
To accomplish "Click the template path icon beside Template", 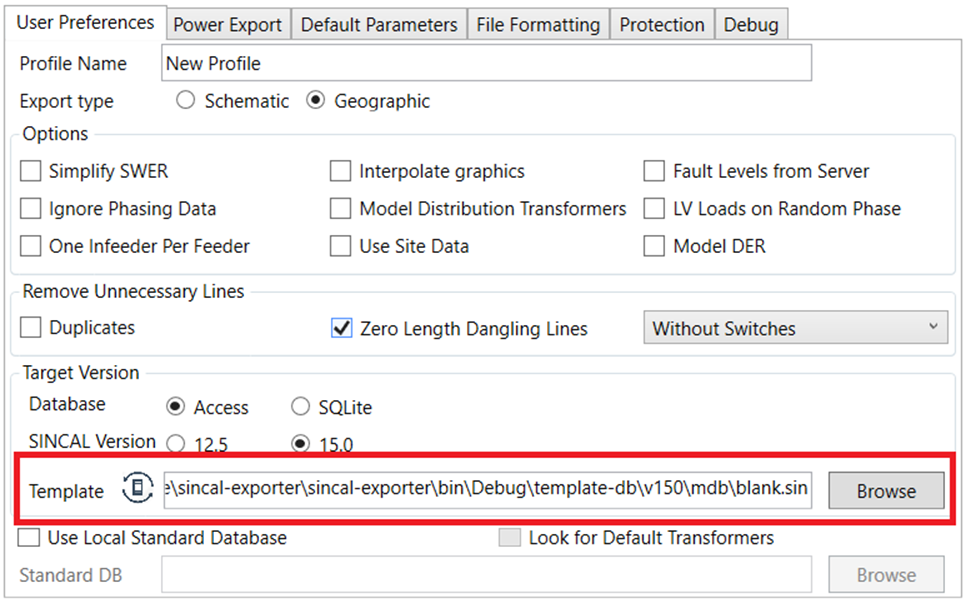I will coord(136,489).
